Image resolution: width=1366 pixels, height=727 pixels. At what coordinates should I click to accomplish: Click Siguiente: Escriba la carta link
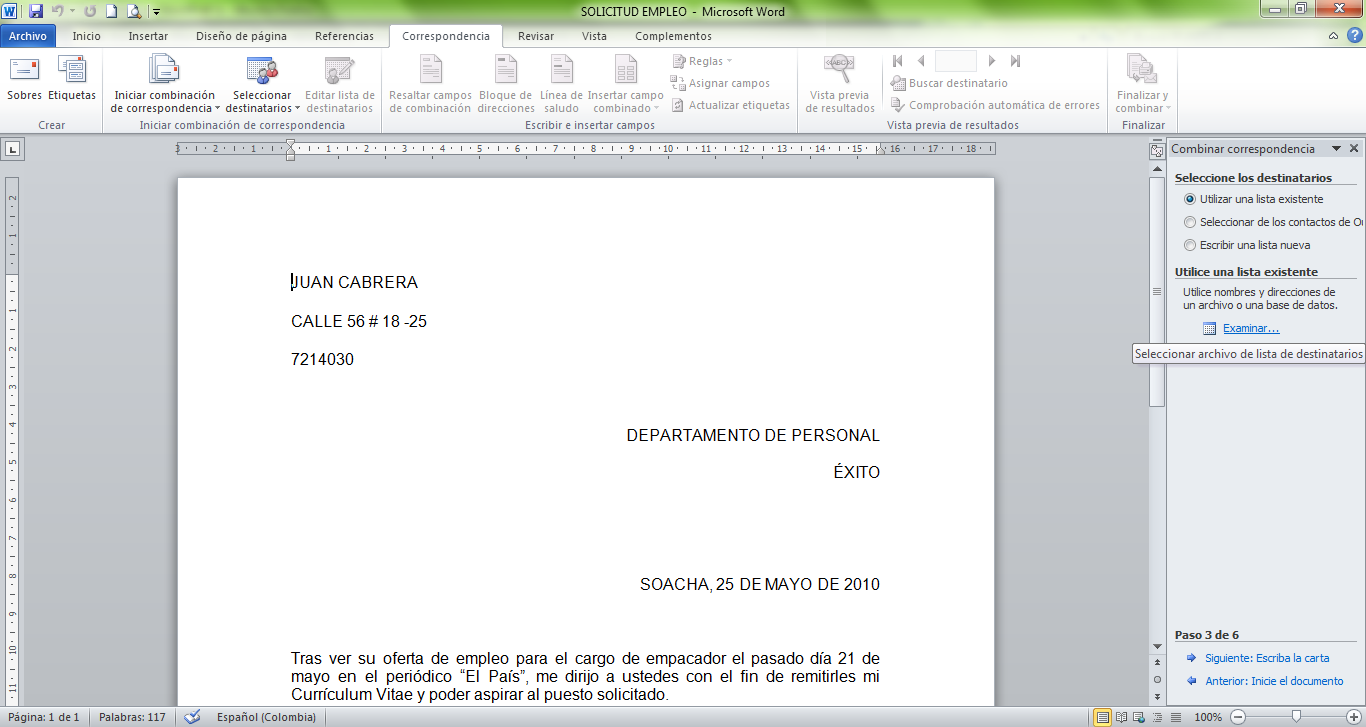click(1267, 658)
